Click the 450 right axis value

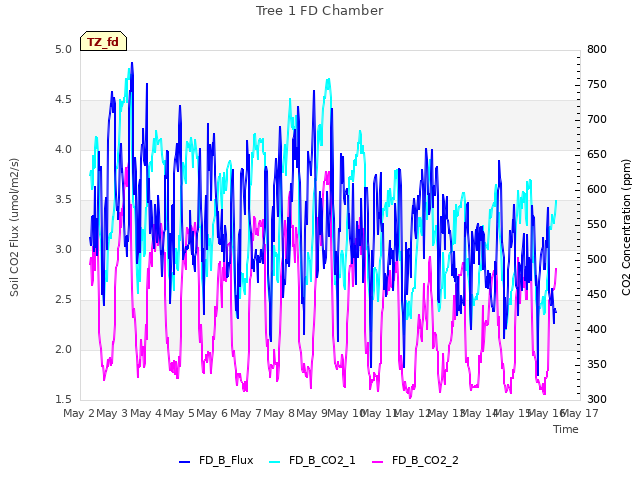point(597,295)
